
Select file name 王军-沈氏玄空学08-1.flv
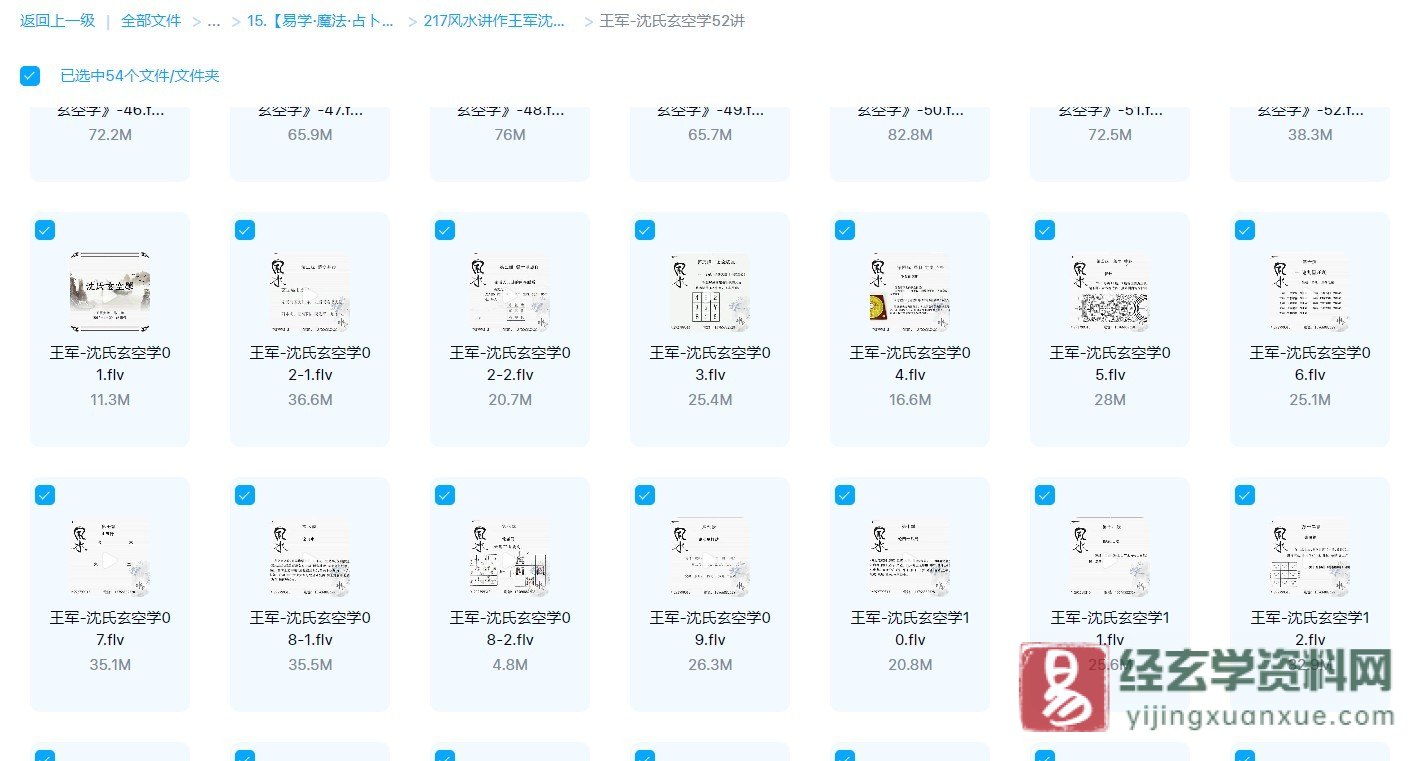click(x=310, y=628)
